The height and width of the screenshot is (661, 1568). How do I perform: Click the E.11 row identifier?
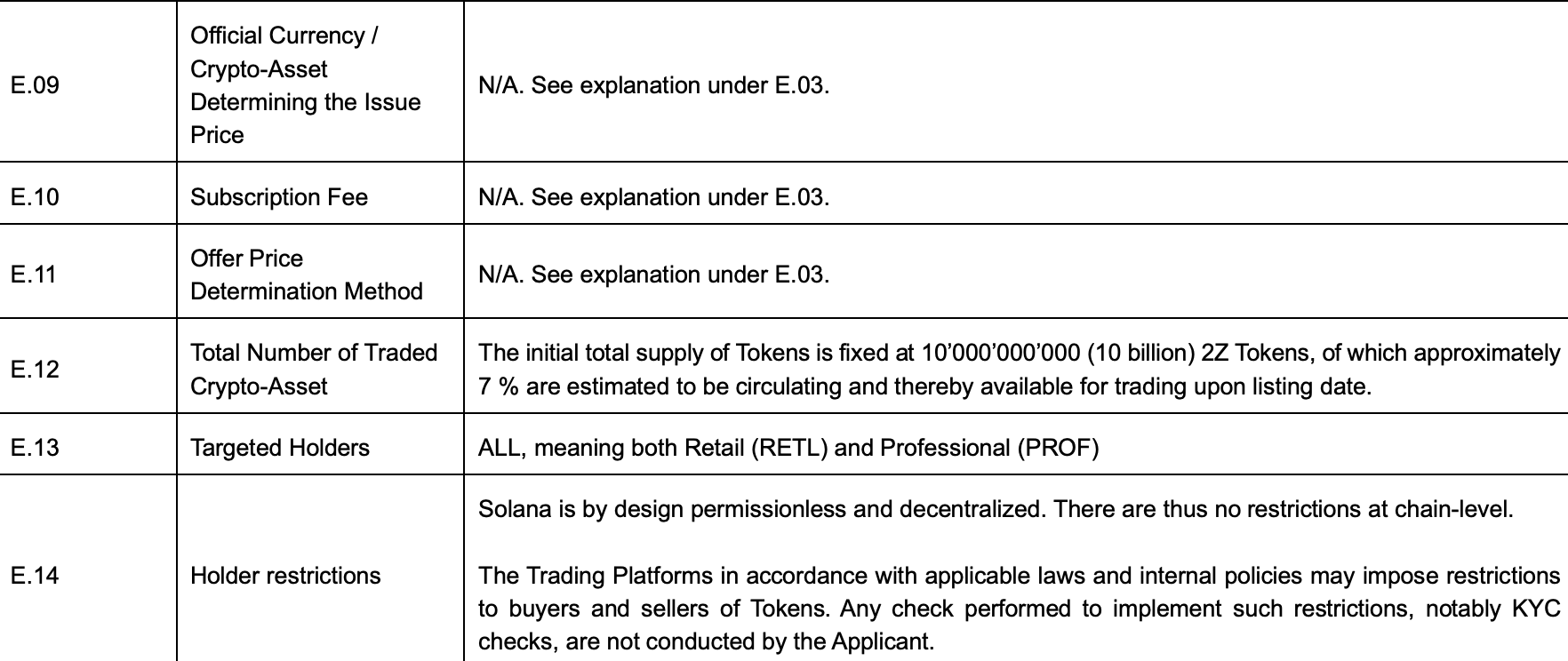(x=34, y=275)
